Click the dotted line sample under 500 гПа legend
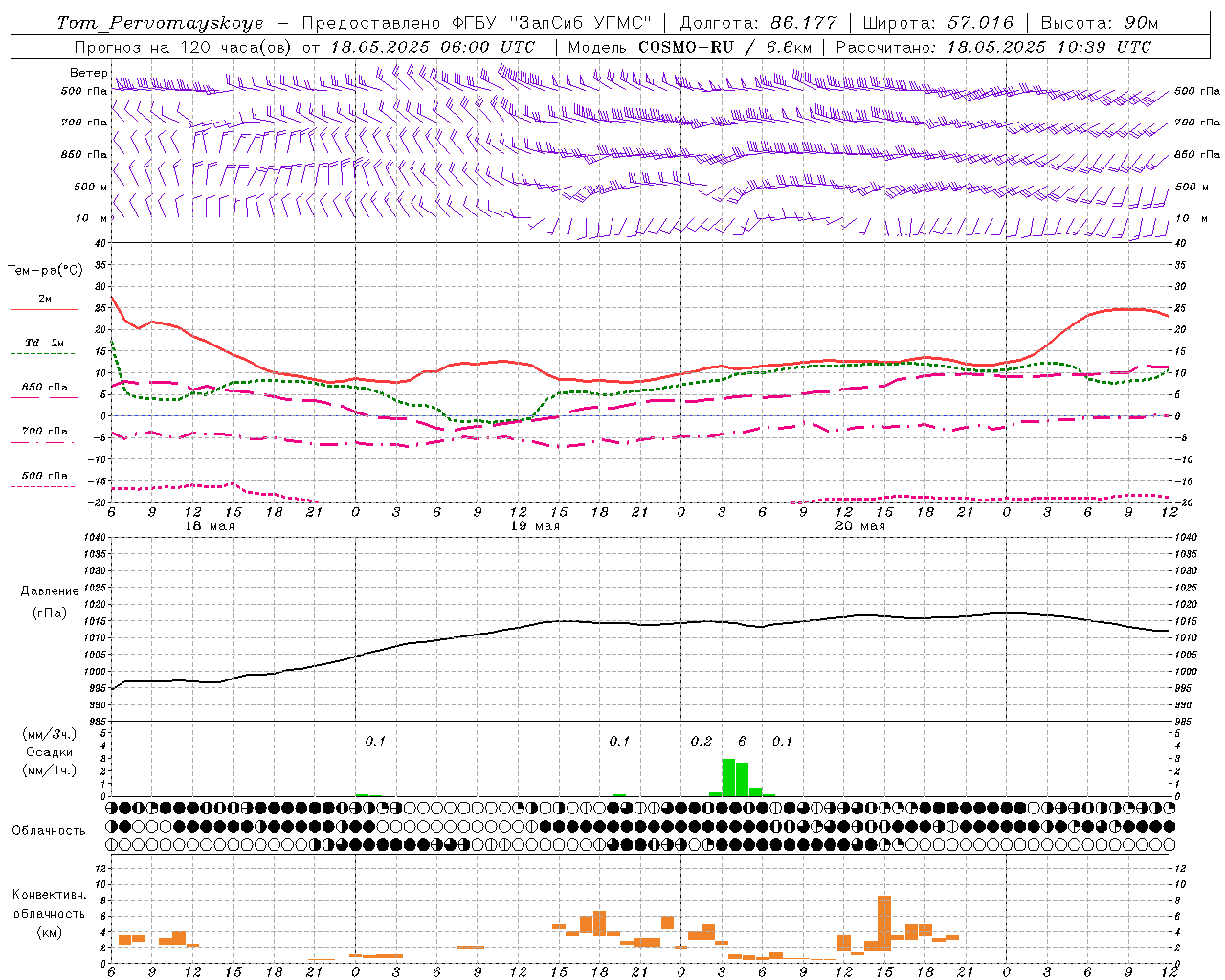1225x980 pixels. coord(42,487)
